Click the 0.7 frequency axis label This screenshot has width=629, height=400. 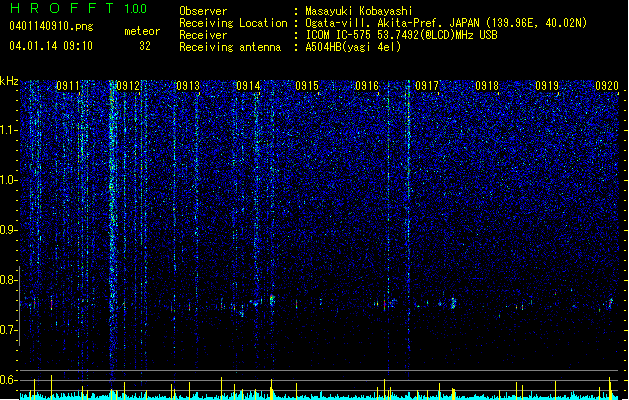9,330
